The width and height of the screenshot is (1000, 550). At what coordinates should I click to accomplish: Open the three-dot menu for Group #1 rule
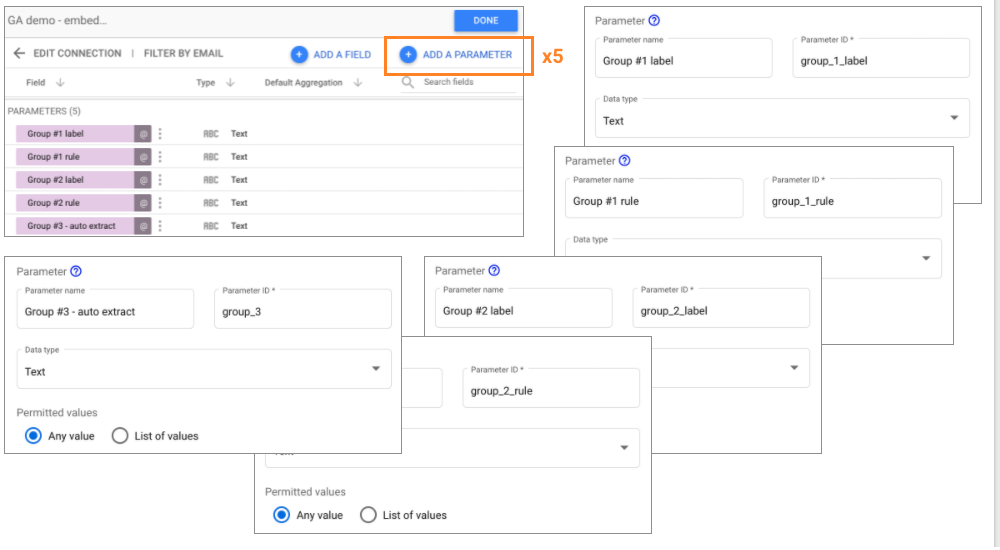160,157
